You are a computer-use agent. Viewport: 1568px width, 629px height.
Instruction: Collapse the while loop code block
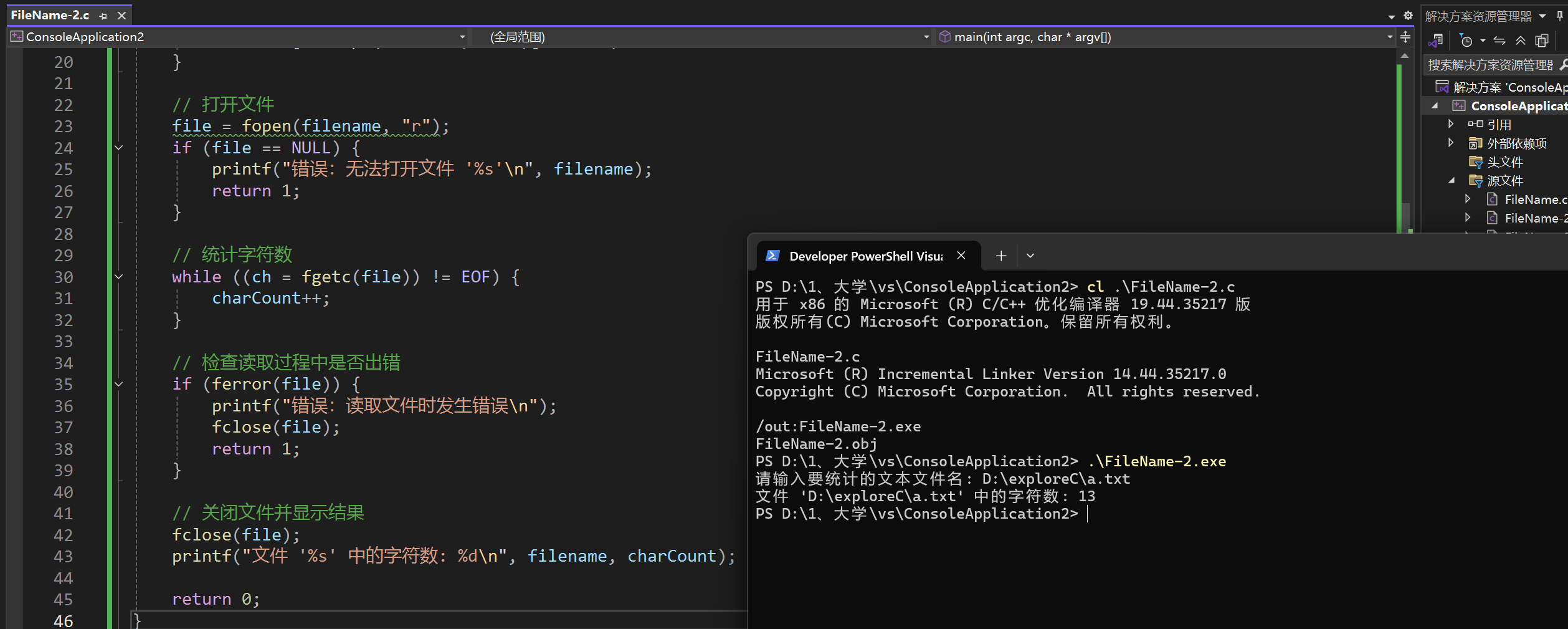point(118,277)
